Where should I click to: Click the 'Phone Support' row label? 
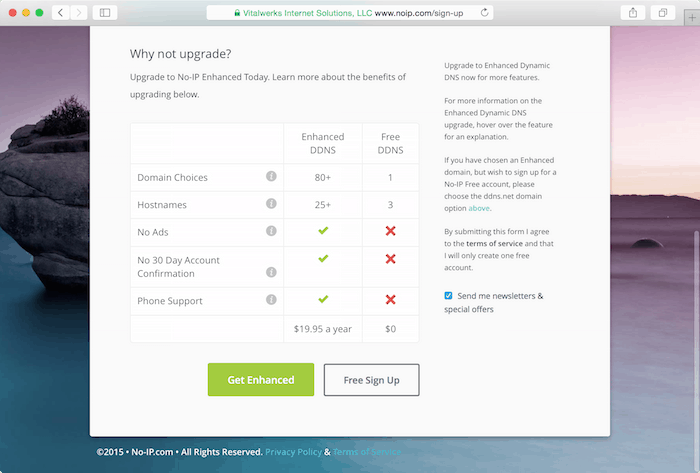click(x=170, y=301)
